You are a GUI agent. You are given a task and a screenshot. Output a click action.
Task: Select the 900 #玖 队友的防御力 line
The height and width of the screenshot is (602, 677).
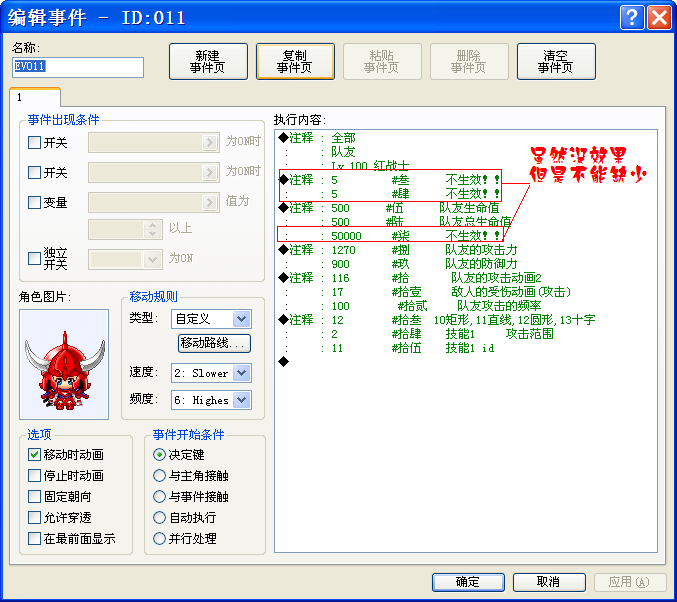click(466, 264)
